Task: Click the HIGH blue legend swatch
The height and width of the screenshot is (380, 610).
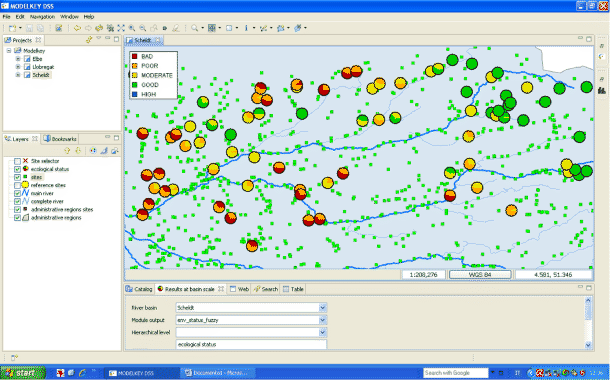Action: (x=135, y=94)
